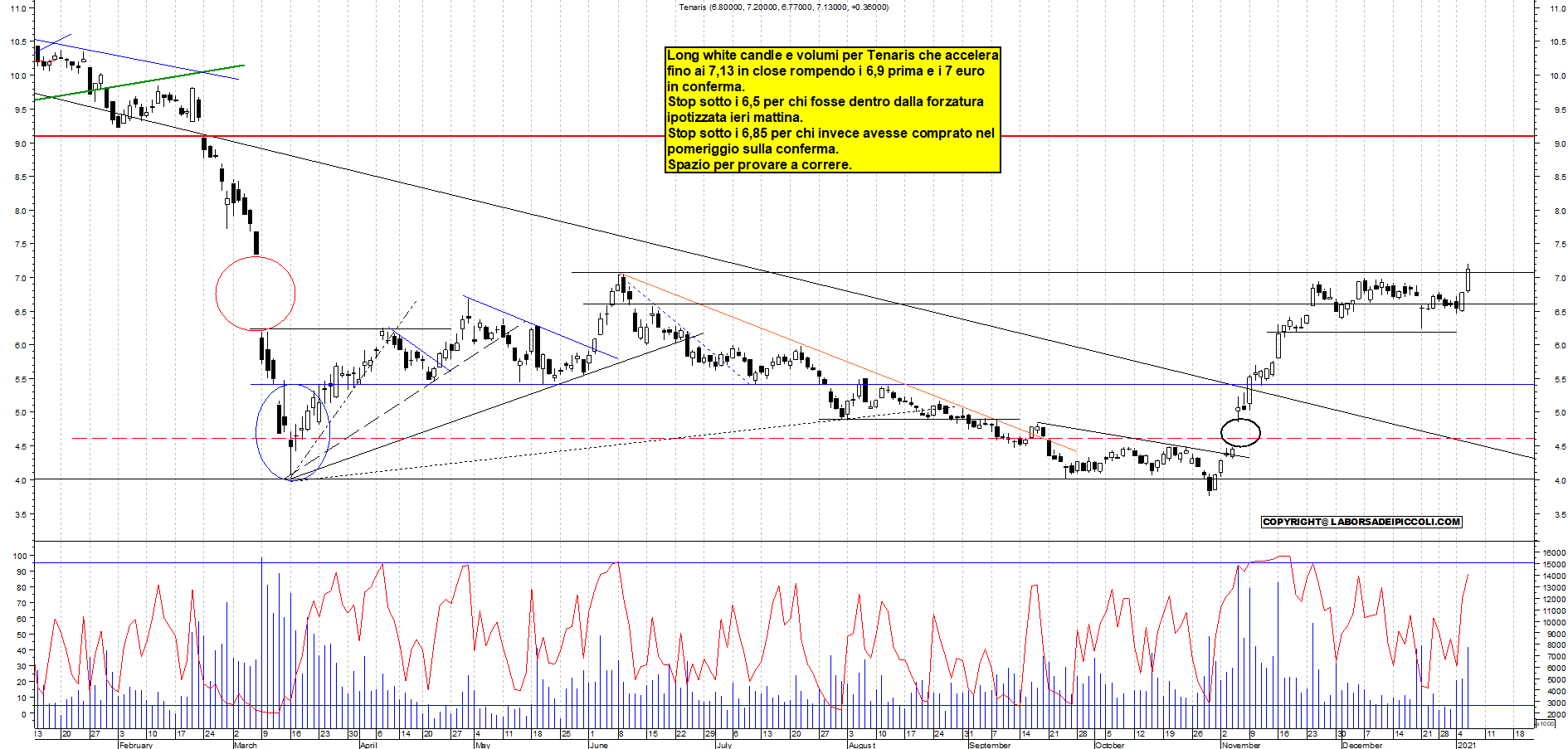1568x749 pixels.
Task: Select 9000 on the volume scale
Action: click(1556, 634)
